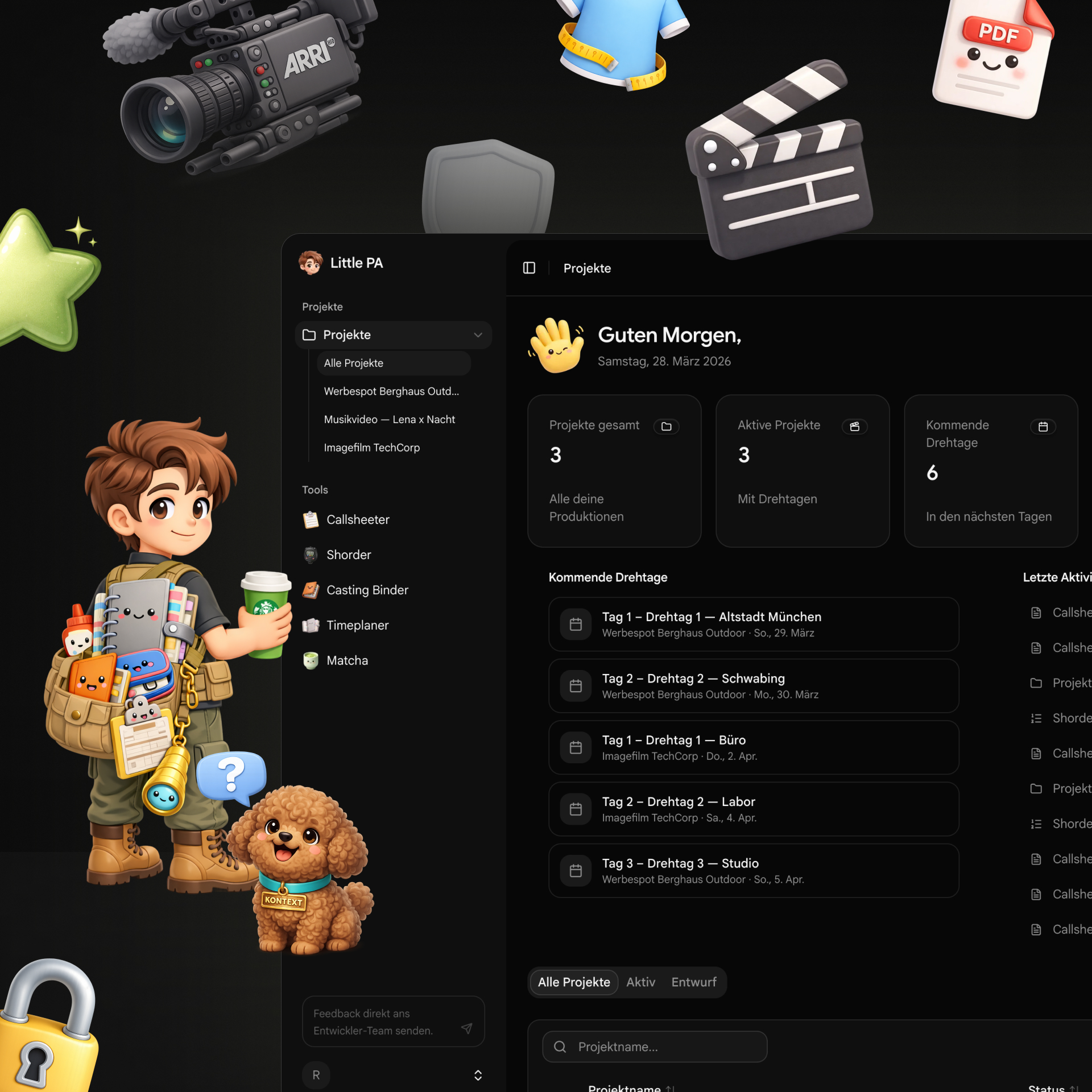Collapse the Projekte sidebar group chevron
The height and width of the screenshot is (1092, 1092).
[478, 335]
